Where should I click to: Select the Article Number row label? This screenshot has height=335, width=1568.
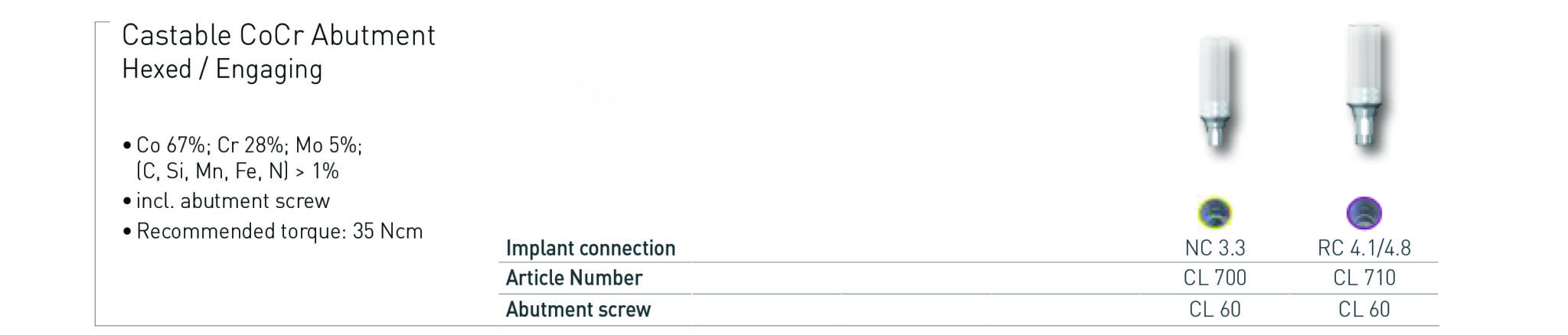(x=573, y=278)
